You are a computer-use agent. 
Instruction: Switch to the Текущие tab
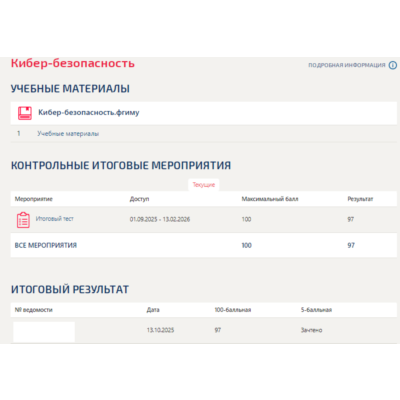204,185
